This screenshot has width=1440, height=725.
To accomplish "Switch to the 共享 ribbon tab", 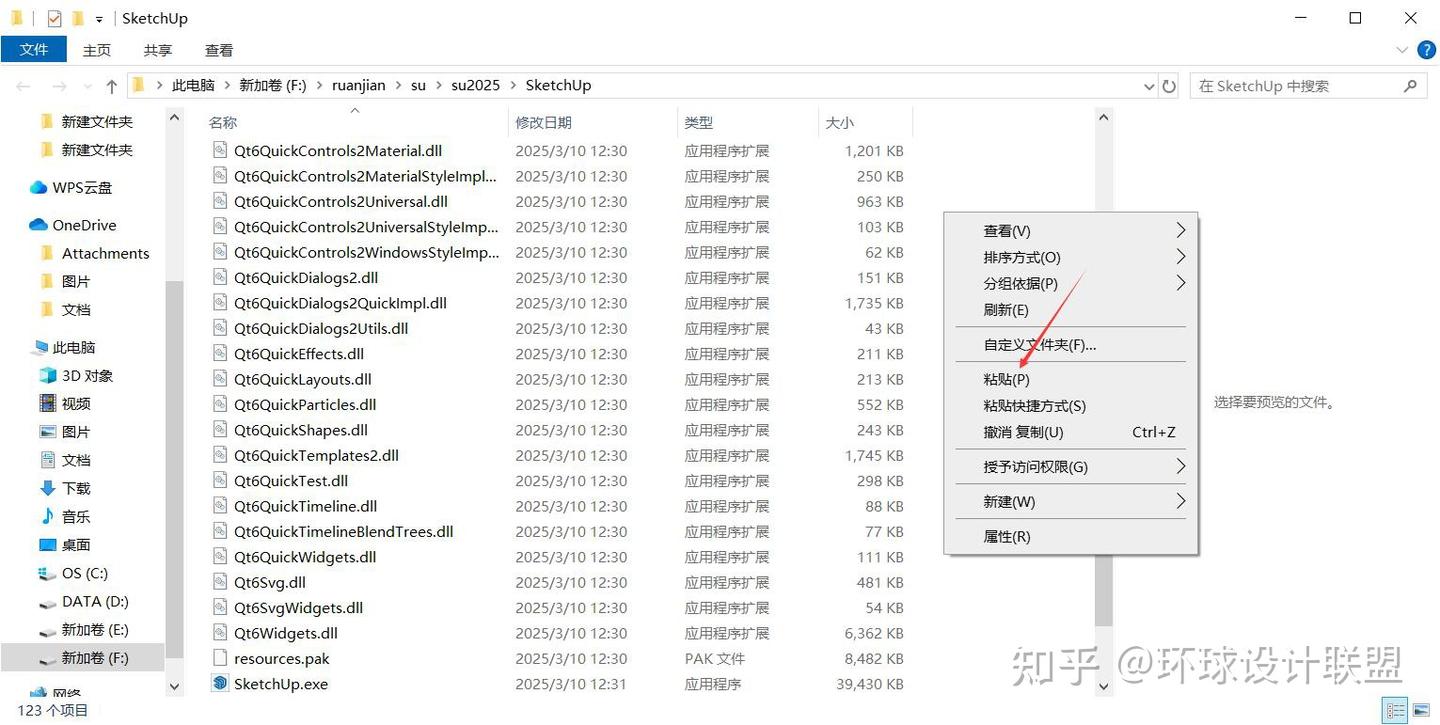I will [x=156, y=49].
